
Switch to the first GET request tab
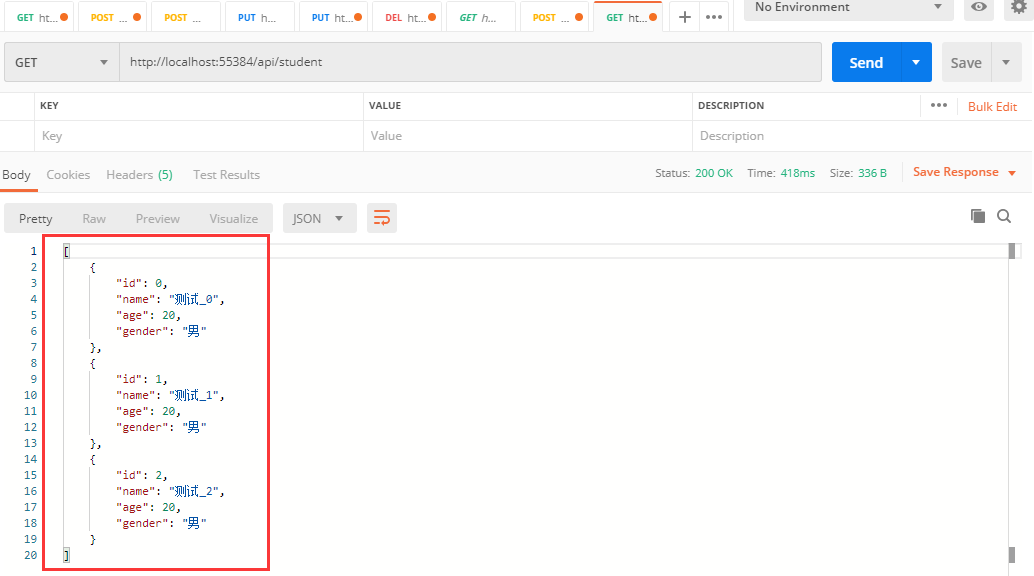pos(39,17)
